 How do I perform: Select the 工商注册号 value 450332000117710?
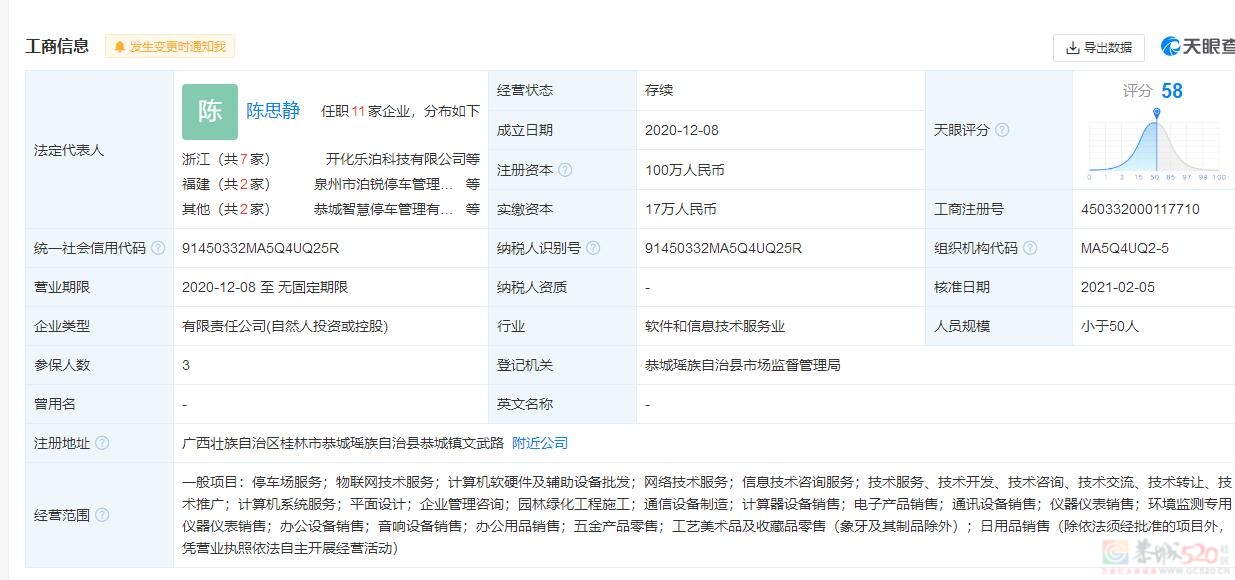coord(1140,209)
